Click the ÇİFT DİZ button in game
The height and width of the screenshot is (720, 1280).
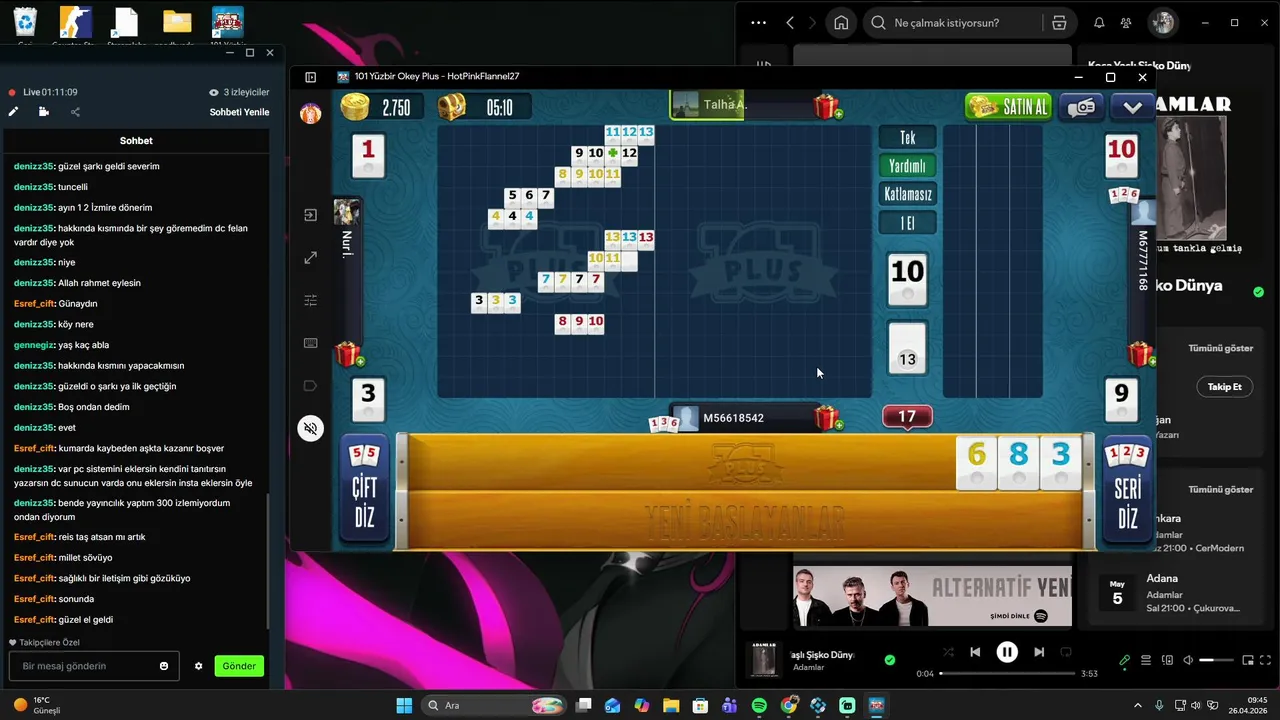(364, 488)
